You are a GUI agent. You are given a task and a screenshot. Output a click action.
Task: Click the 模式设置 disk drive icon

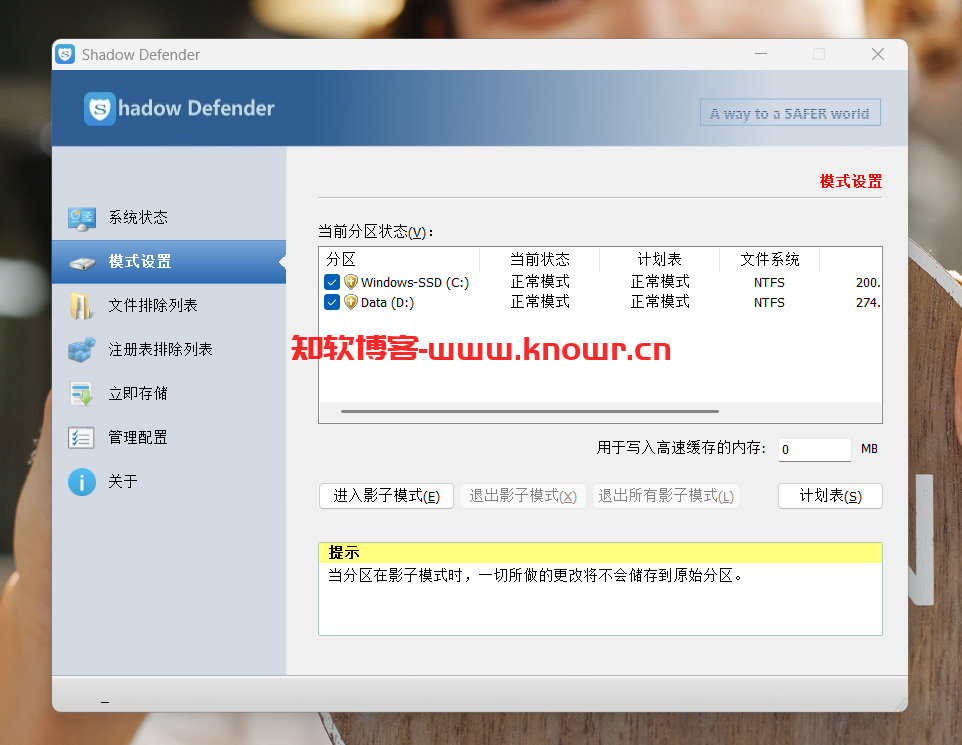coord(82,263)
